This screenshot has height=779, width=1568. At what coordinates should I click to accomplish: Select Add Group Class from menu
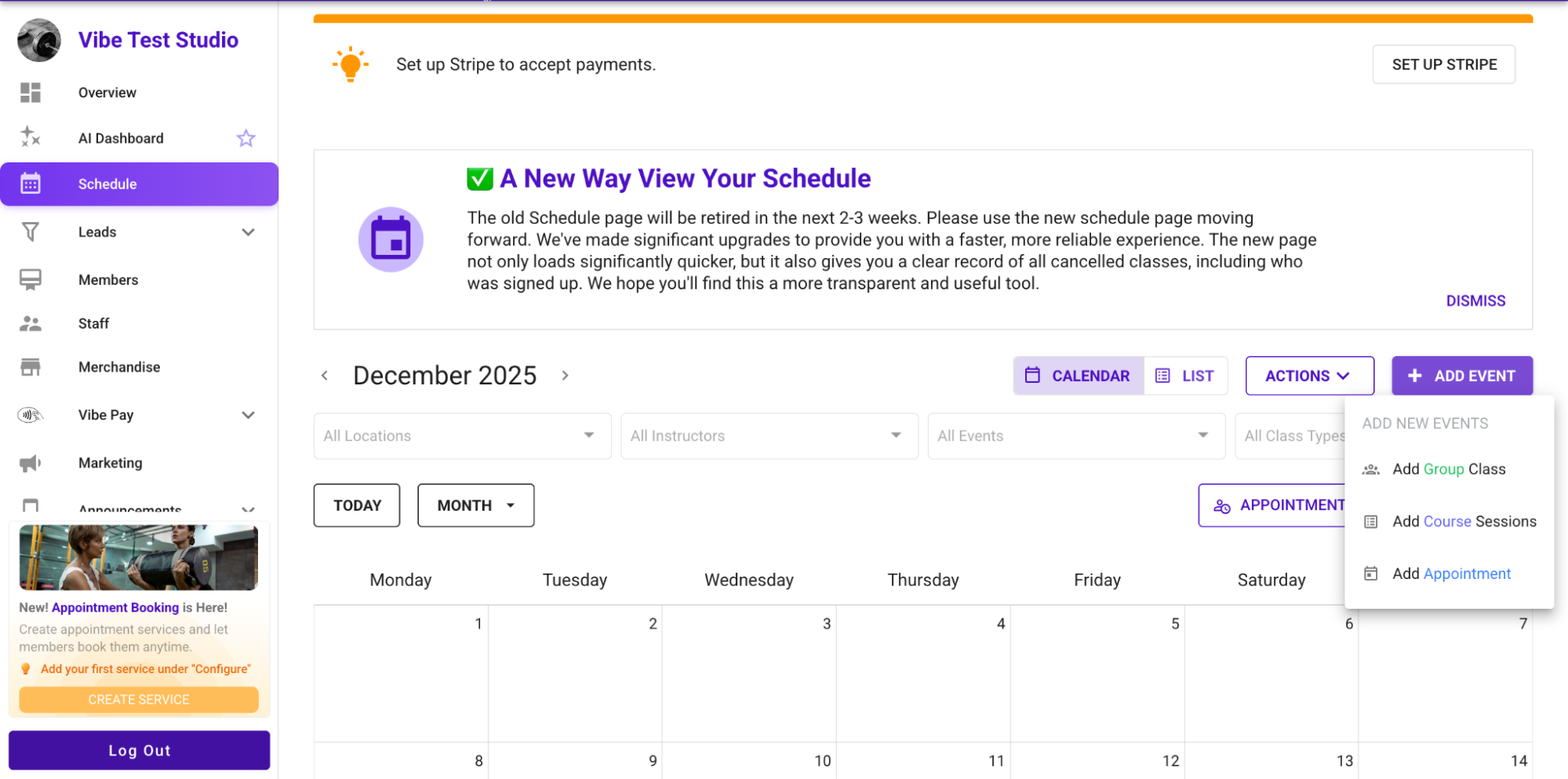(1448, 469)
